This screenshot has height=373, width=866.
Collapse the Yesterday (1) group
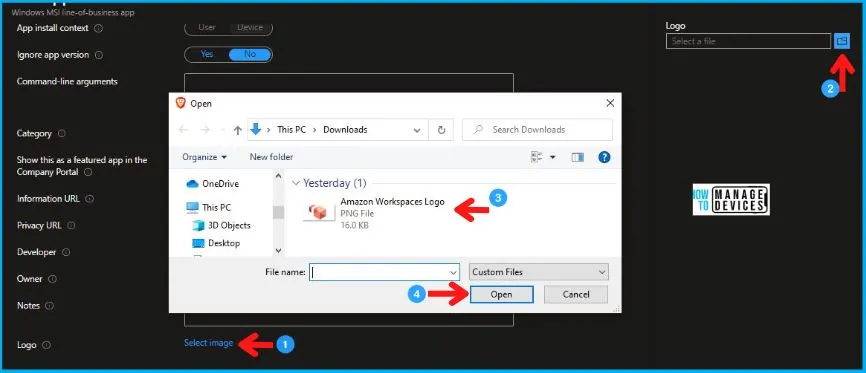(x=297, y=183)
